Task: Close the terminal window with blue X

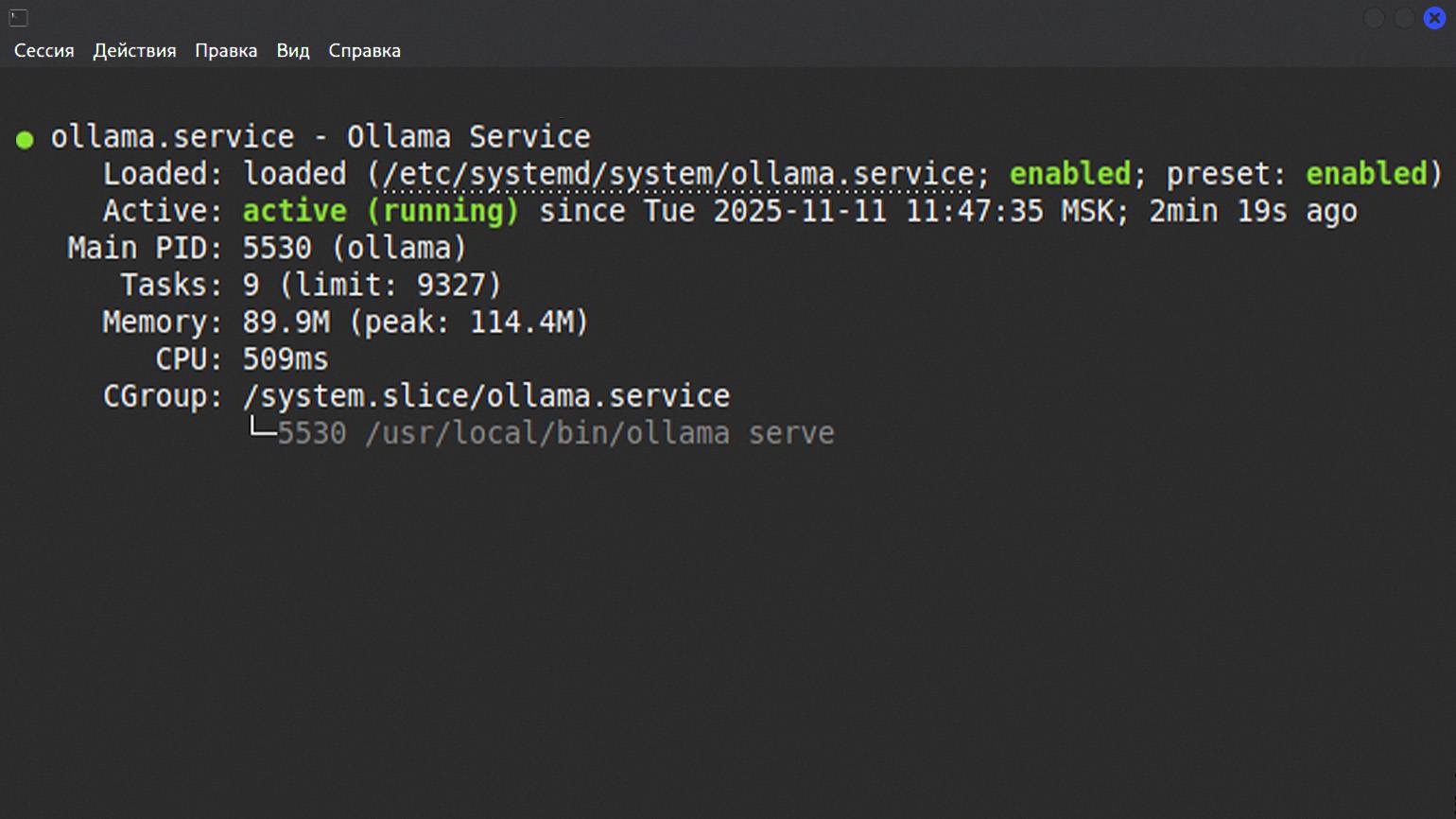Action: point(1434,17)
